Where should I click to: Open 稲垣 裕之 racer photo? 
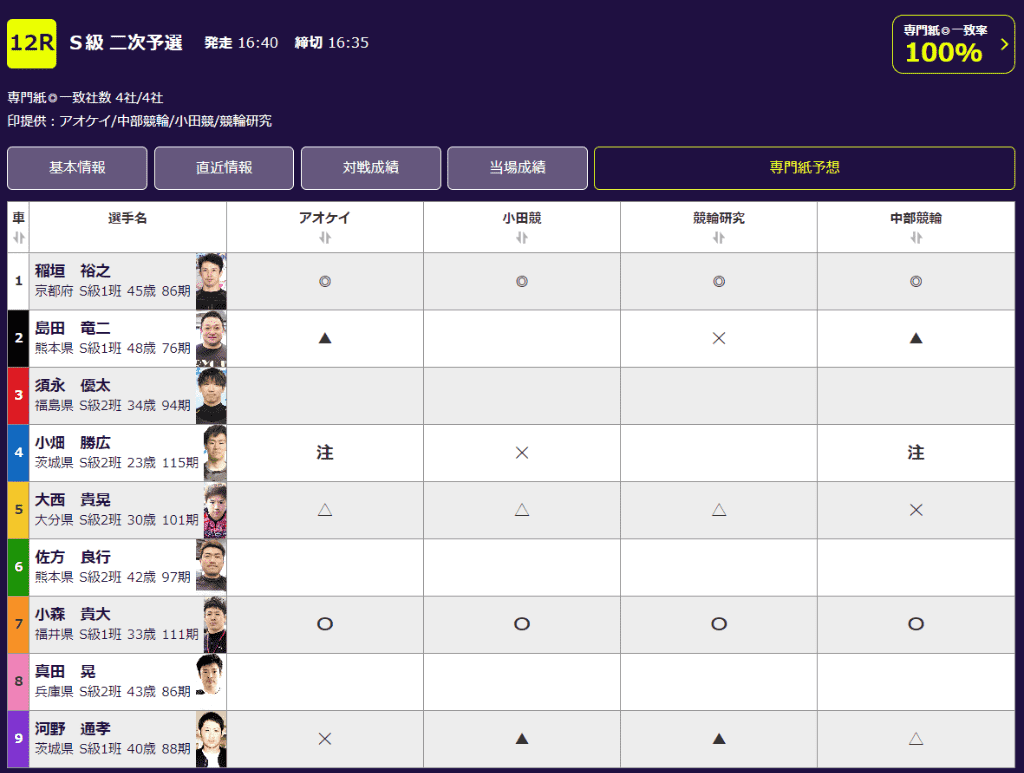point(211,282)
